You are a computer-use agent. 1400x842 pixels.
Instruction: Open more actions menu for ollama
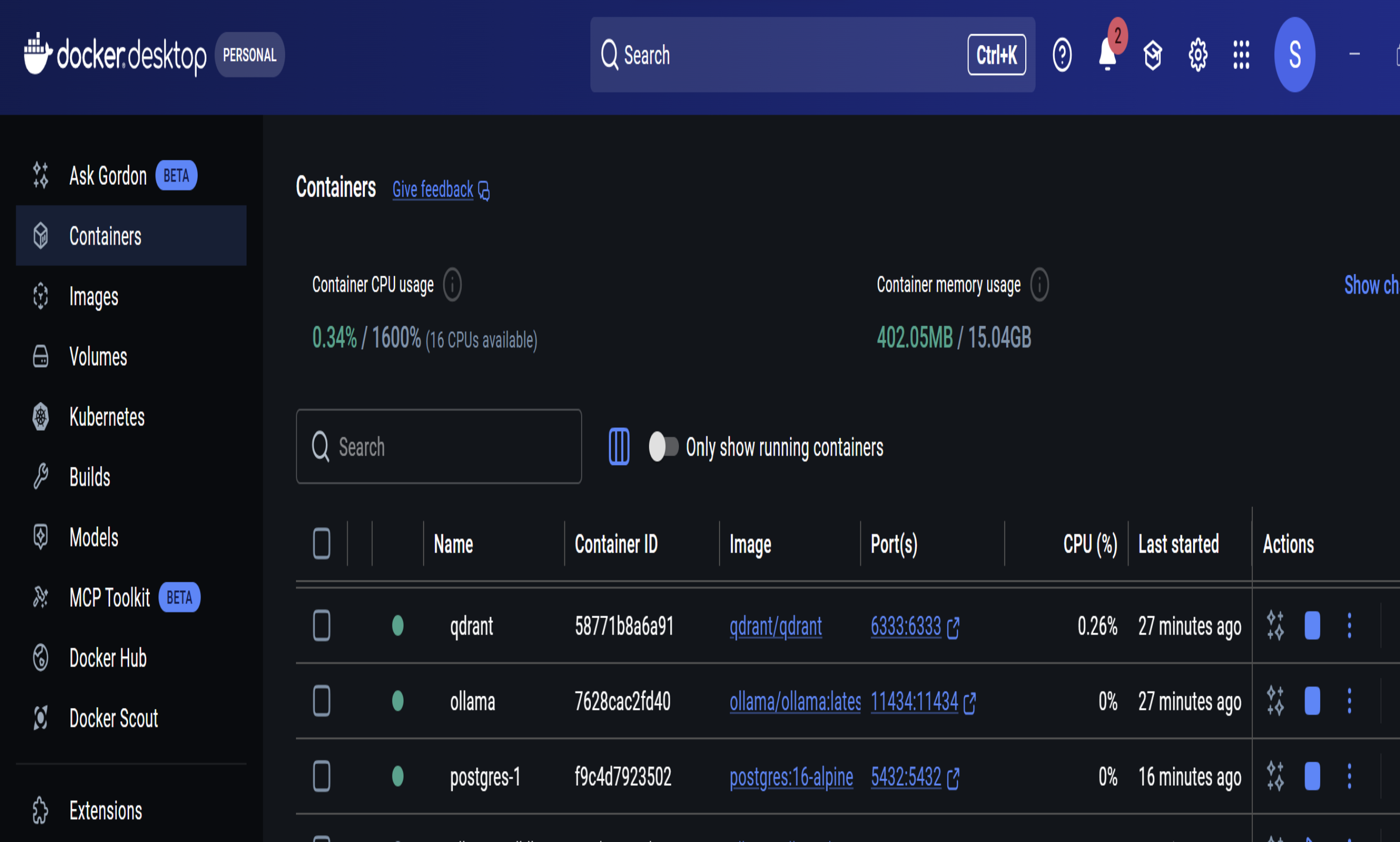pyautogui.click(x=1350, y=701)
